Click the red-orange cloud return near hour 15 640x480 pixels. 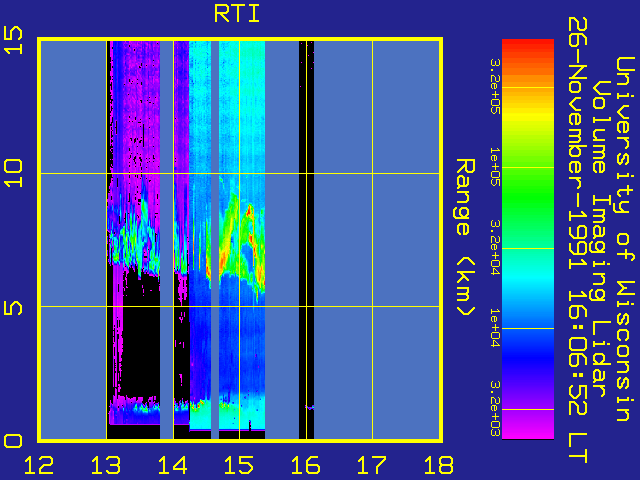(249, 212)
